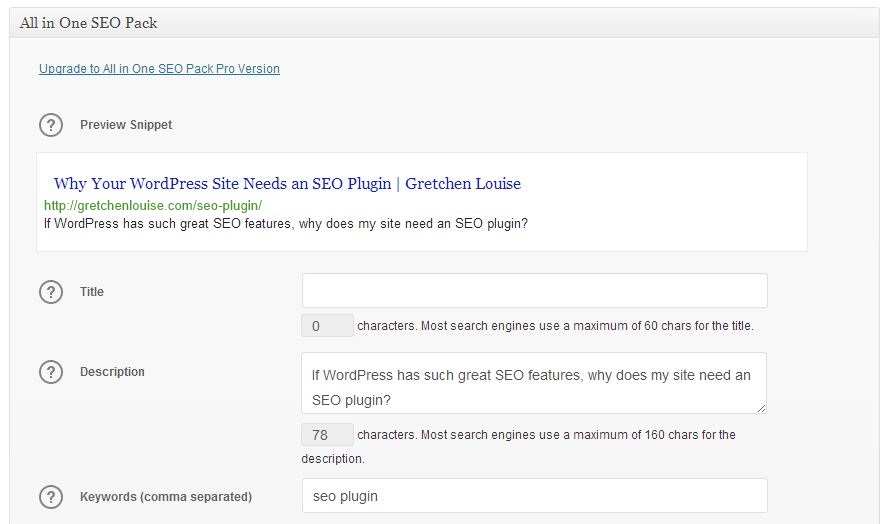Click the Title field label
Viewport: 888px width, 524px height.
point(92,292)
